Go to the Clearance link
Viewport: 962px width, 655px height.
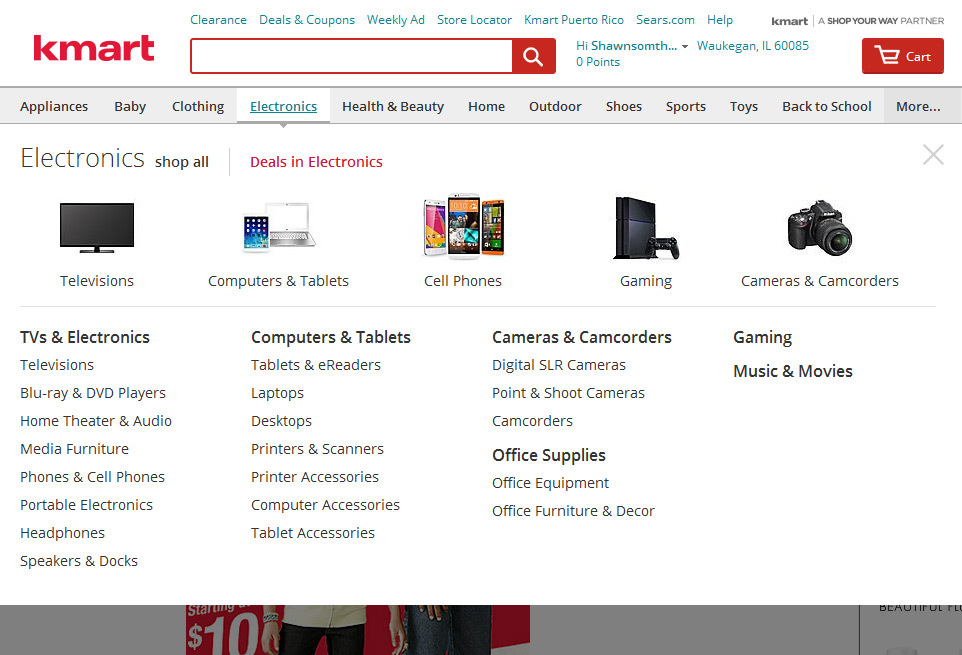[x=218, y=20]
